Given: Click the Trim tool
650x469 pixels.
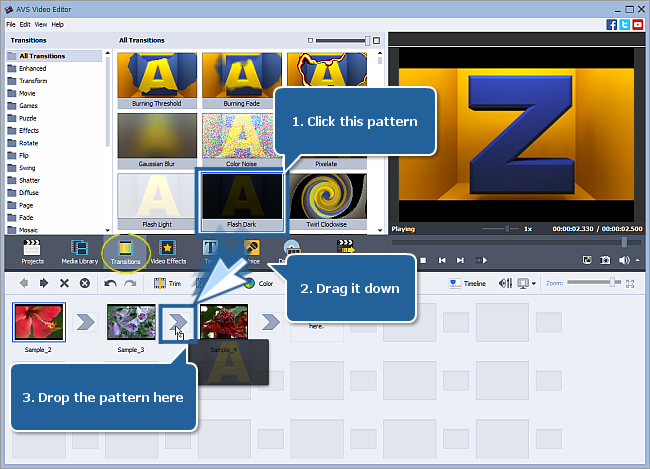Looking at the screenshot, I should click(167, 283).
